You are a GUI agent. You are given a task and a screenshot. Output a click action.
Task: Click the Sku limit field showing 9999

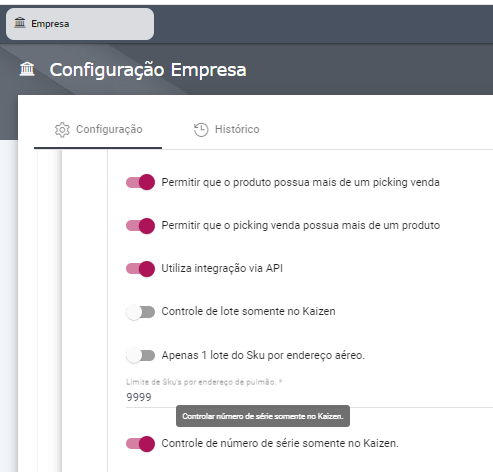[x=309, y=397]
